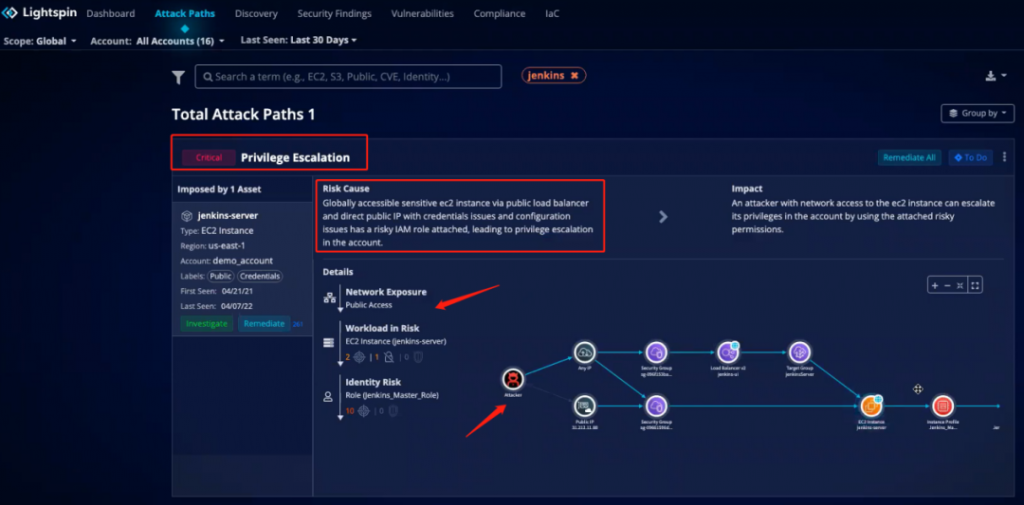Click the Privilege Escalation title
The height and width of the screenshot is (505, 1024).
click(295, 157)
